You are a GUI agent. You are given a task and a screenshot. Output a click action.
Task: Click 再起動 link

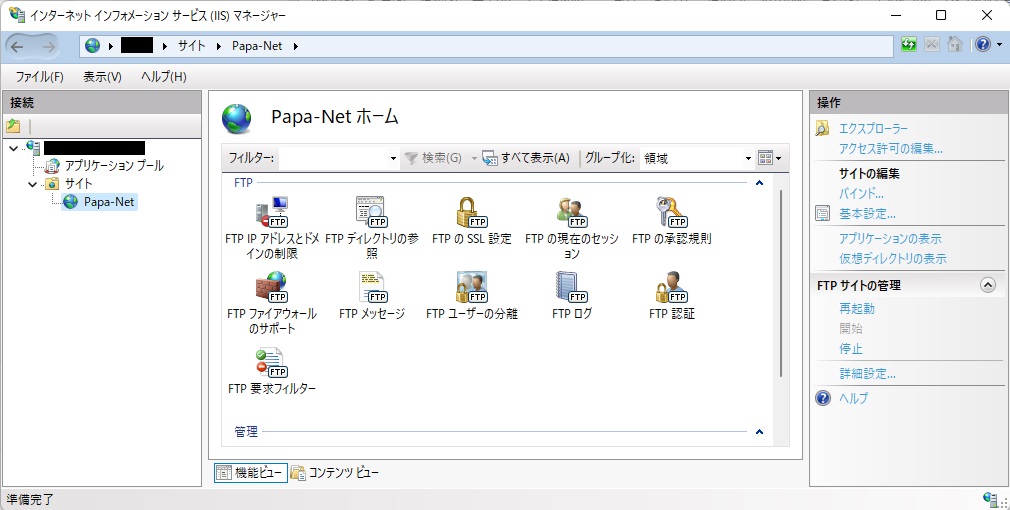(x=857, y=308)
